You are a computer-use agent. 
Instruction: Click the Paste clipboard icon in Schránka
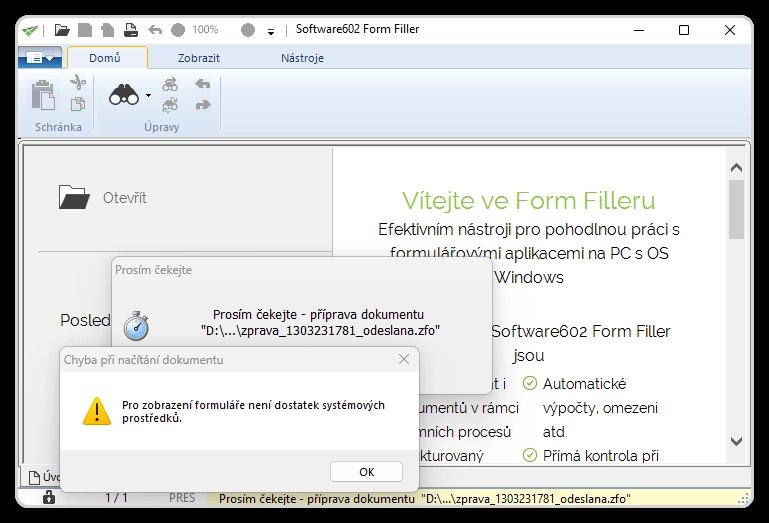point(43,95)
